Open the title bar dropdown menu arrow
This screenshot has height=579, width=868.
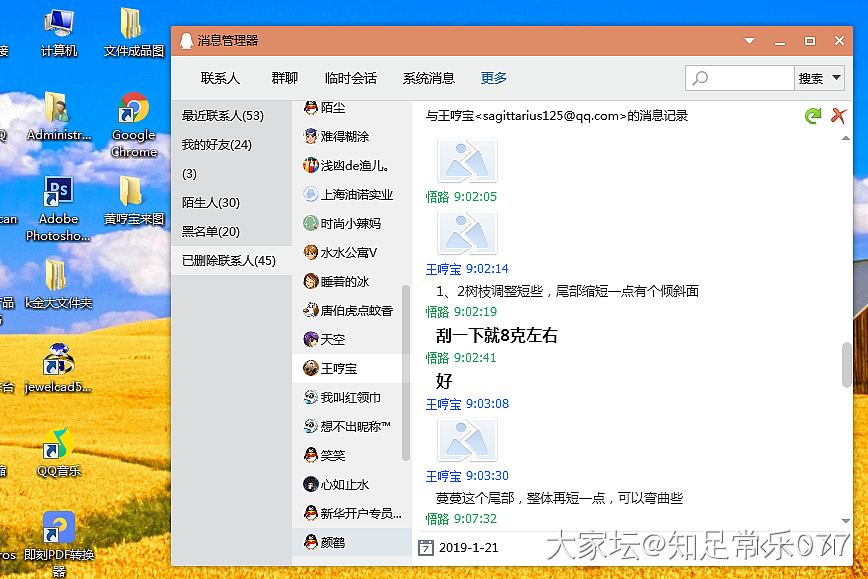[748, 41]
